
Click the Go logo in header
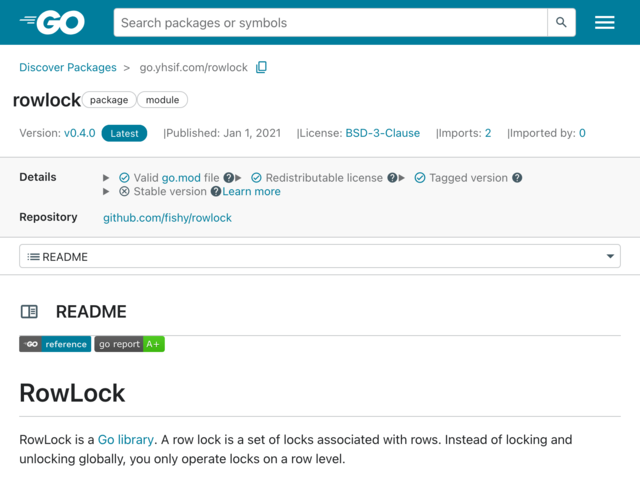coord(52,22)
